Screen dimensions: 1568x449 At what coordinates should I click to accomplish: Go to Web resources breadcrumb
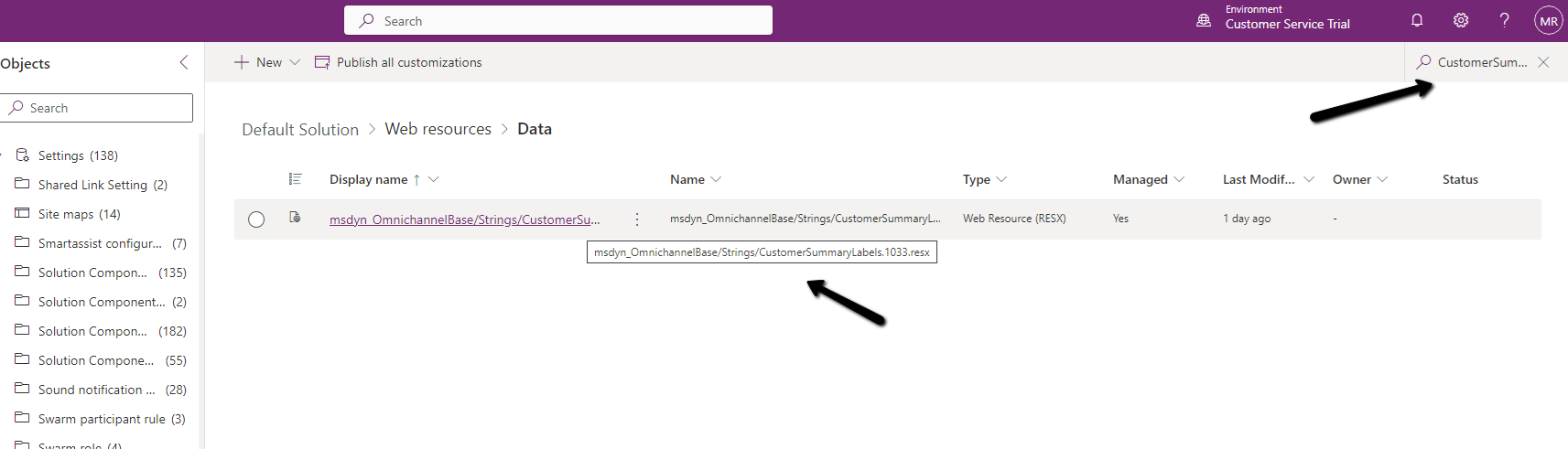click(438, 129)
